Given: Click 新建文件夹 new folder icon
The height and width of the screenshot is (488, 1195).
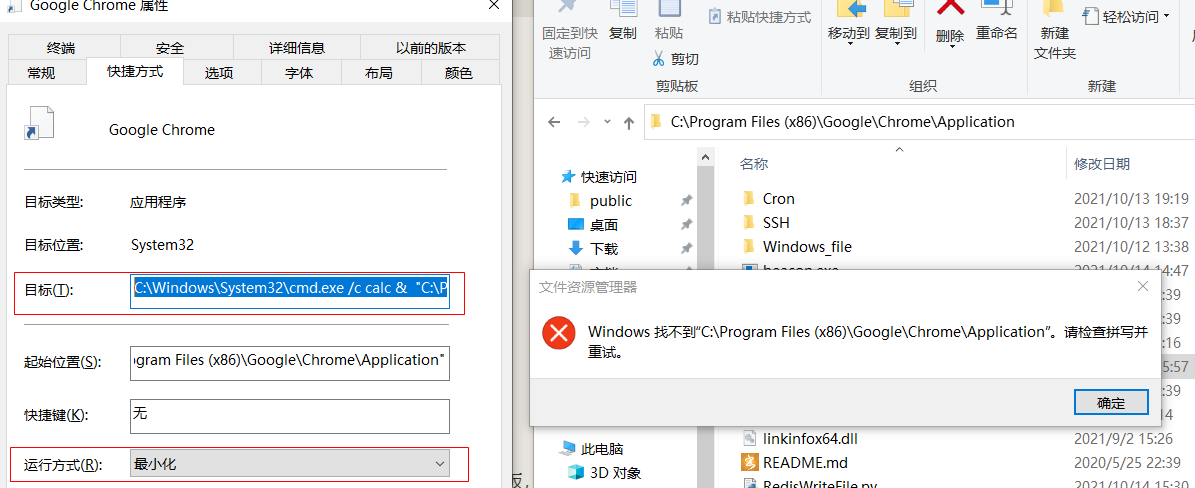Looking at the screenshot, I should (x=1054, y=9).
